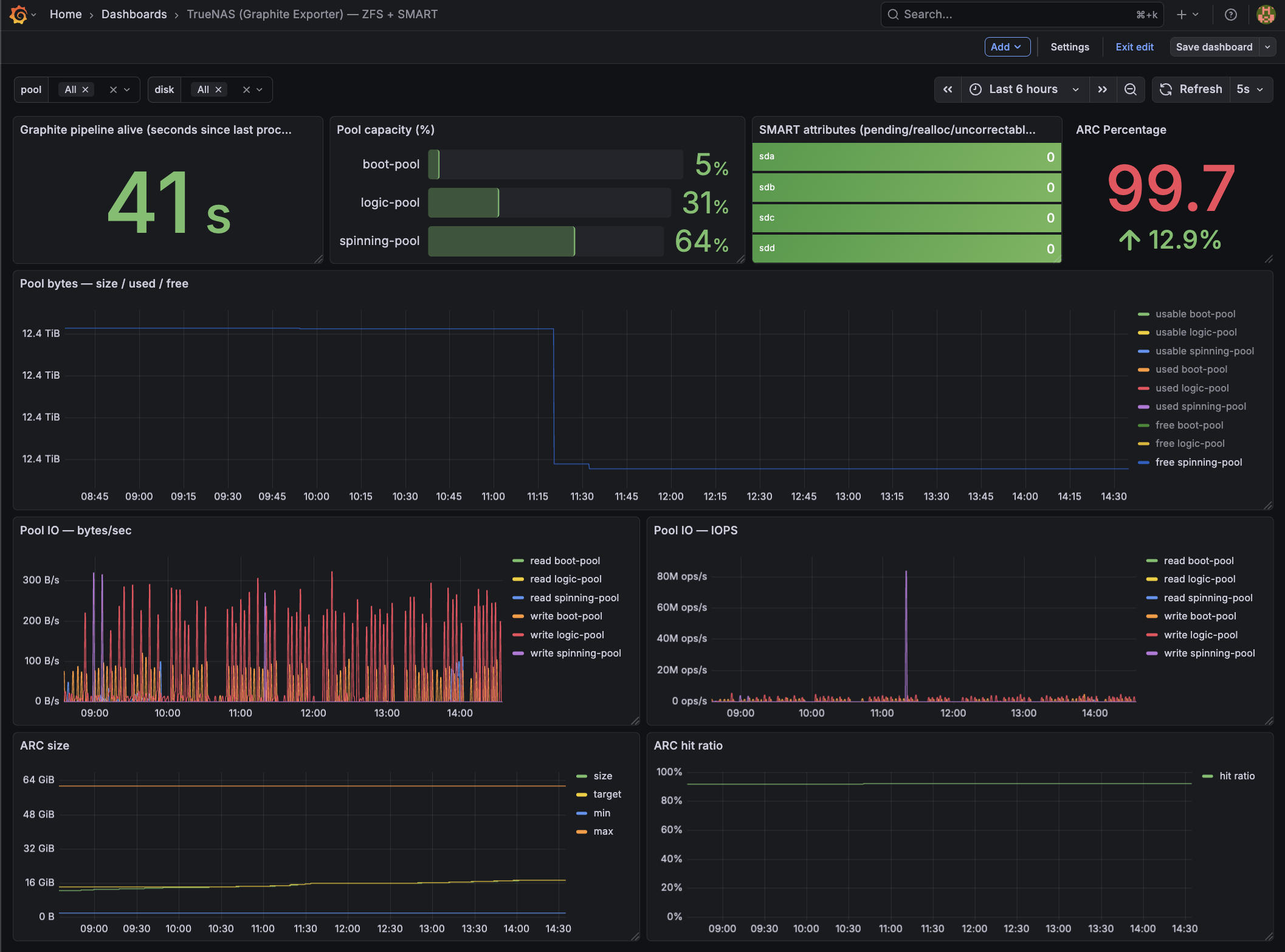Image resolution: width=1285 pixels, height=952 pixels.
Task: Shift time range back using the left arrows
Action: tap(948, 89)
